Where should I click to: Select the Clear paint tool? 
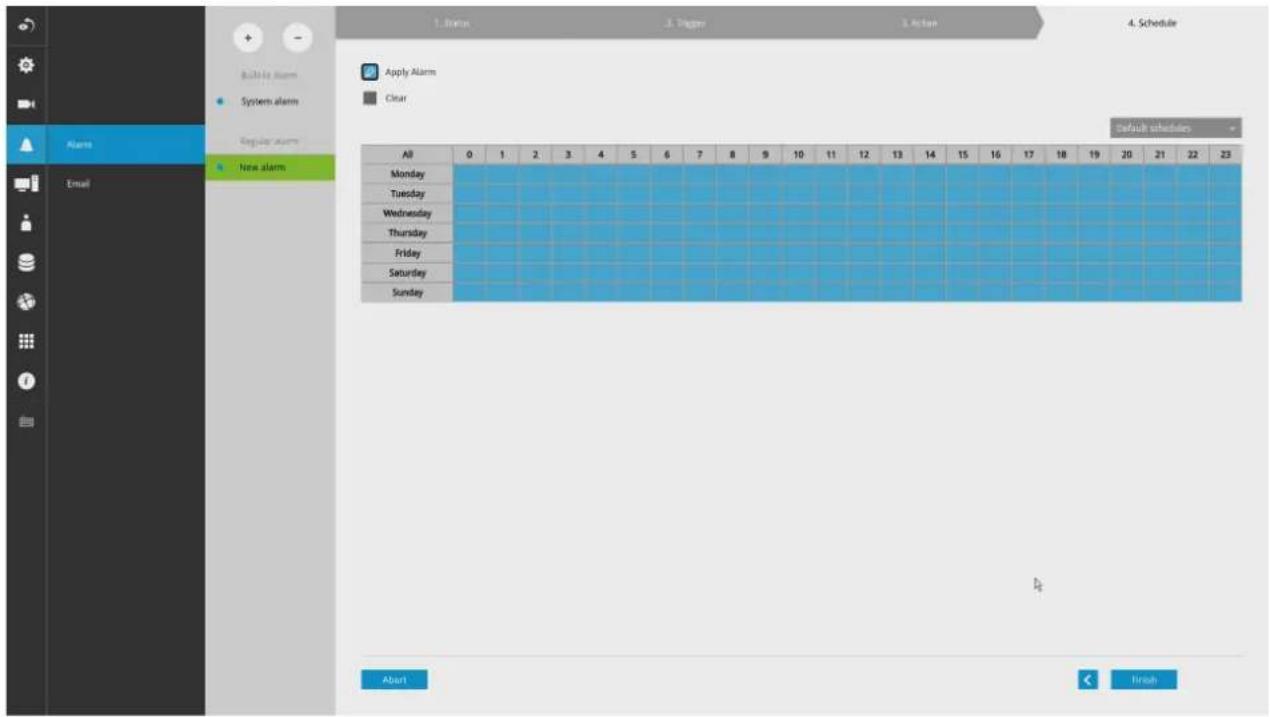pos(370,98)
